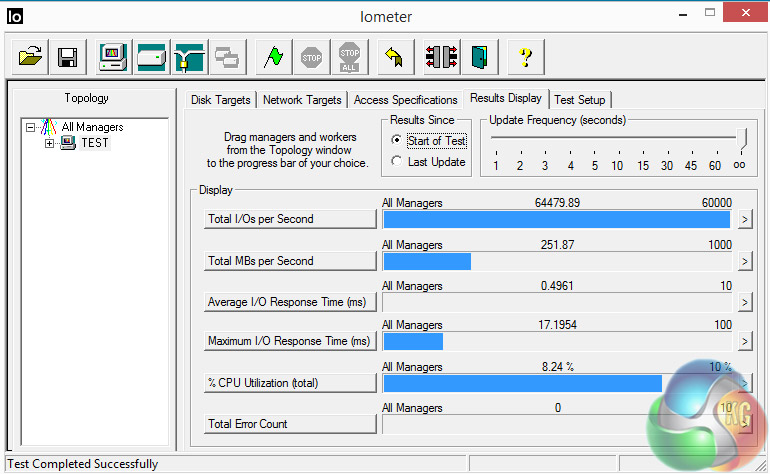Open arrow next to Total MBs bar
Image resolution: width=770 pixels, height=474 pixels.
(x=744, y=261)
